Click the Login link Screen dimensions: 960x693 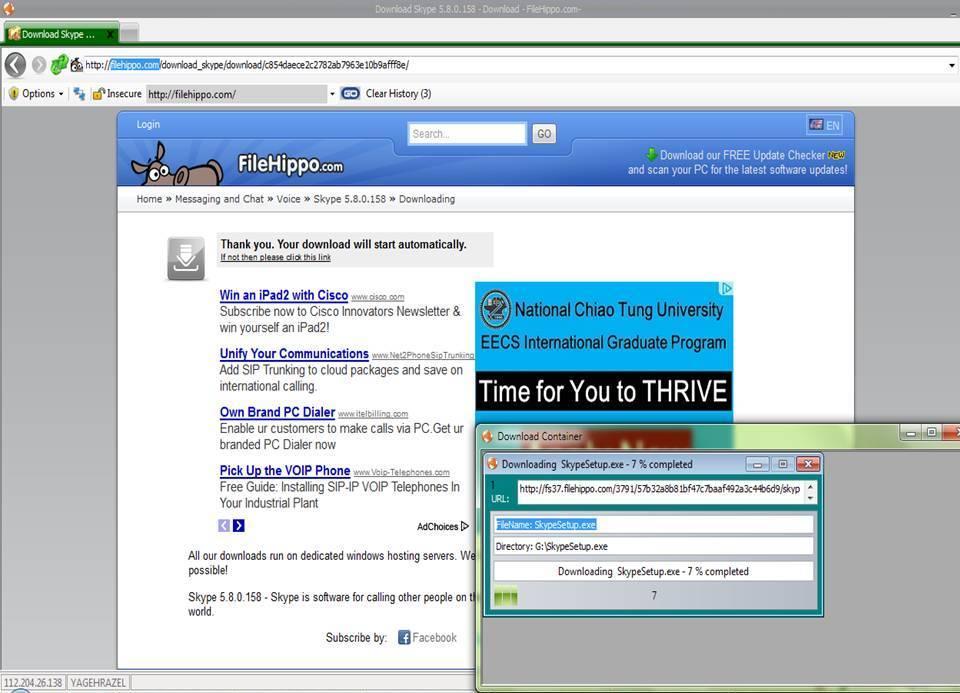(x=148, y=124)
